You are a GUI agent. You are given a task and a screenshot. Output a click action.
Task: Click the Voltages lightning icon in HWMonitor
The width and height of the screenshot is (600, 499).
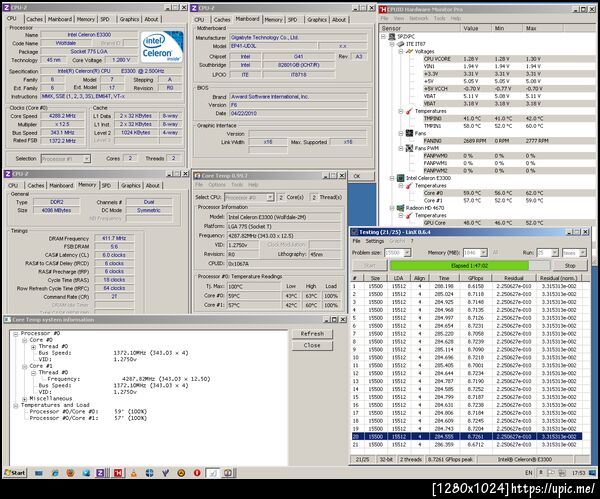click(409, 51)
